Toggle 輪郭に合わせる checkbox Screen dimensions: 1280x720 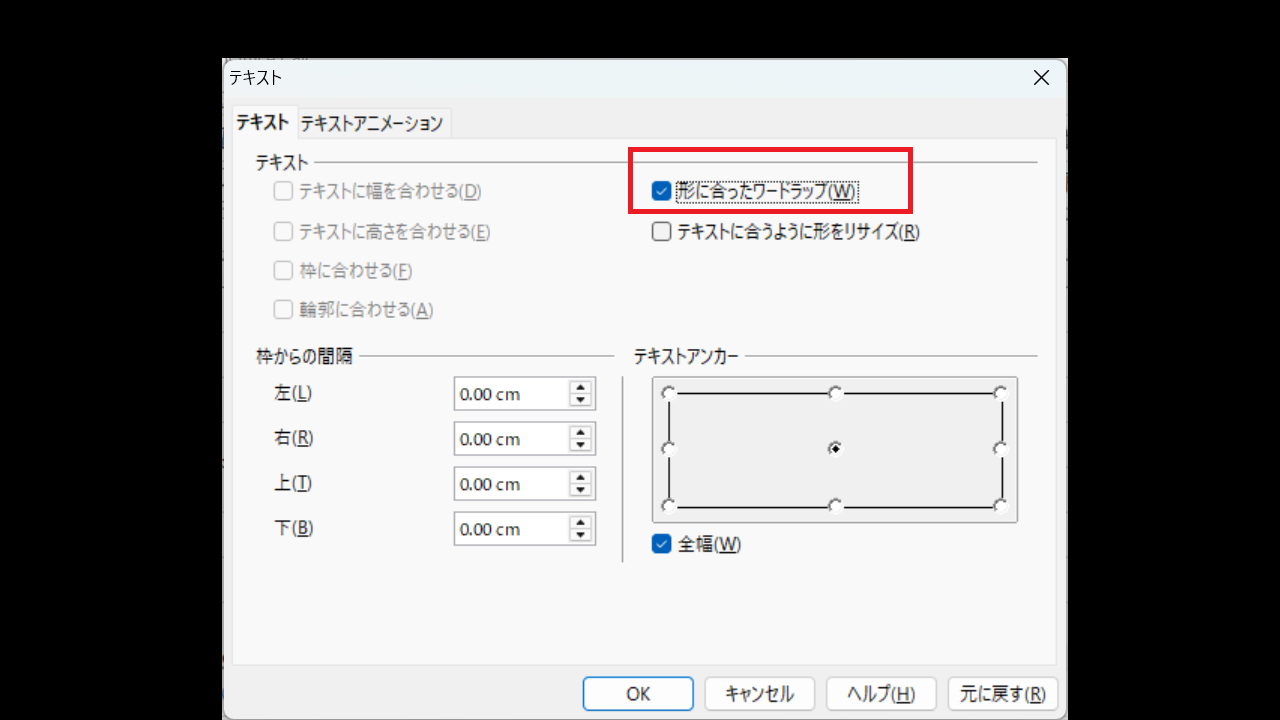(x=283, y=310)
